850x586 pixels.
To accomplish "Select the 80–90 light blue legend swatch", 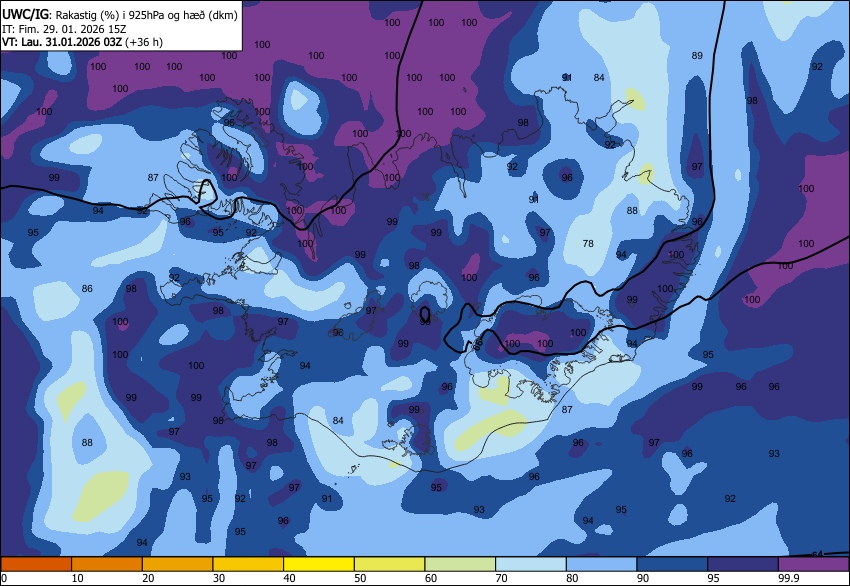I will (x=602, y=564).
